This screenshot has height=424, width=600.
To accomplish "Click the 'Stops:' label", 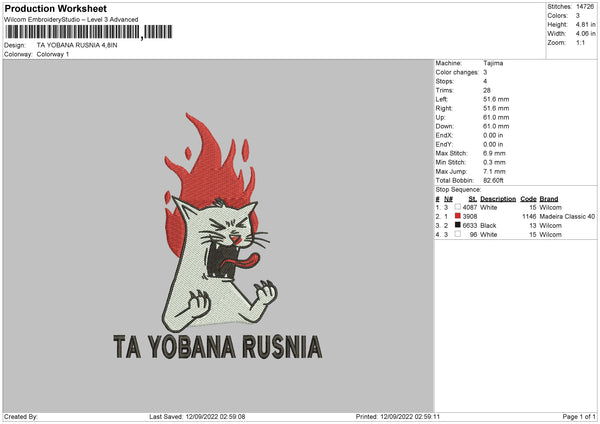I will 445,82.
